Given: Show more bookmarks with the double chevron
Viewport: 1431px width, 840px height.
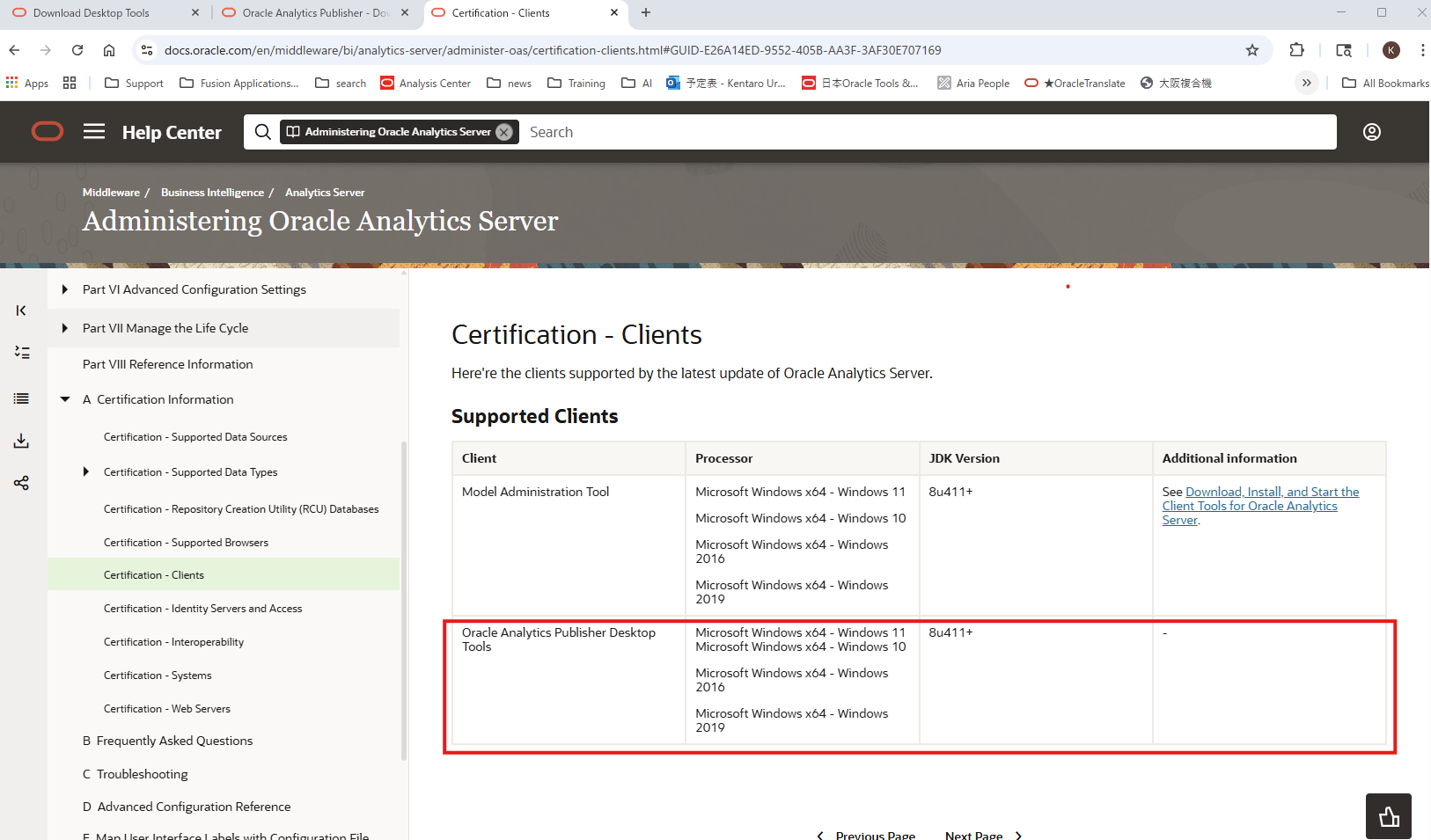Looking at the screenshot, I should click(x=1307, y=83).
